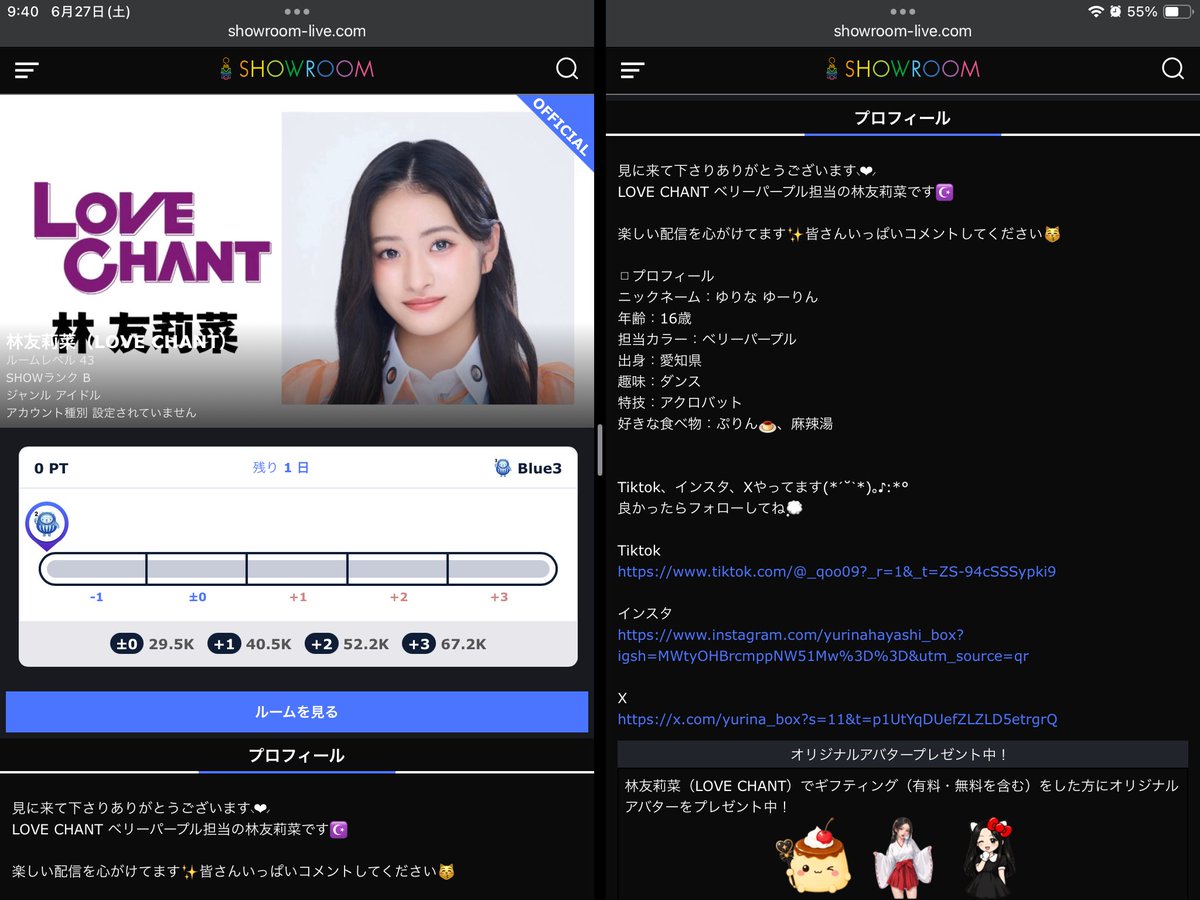This screenshot has height=900, width=1200.
Task: Tap the alarm clock status icon
Action: 1115,12
